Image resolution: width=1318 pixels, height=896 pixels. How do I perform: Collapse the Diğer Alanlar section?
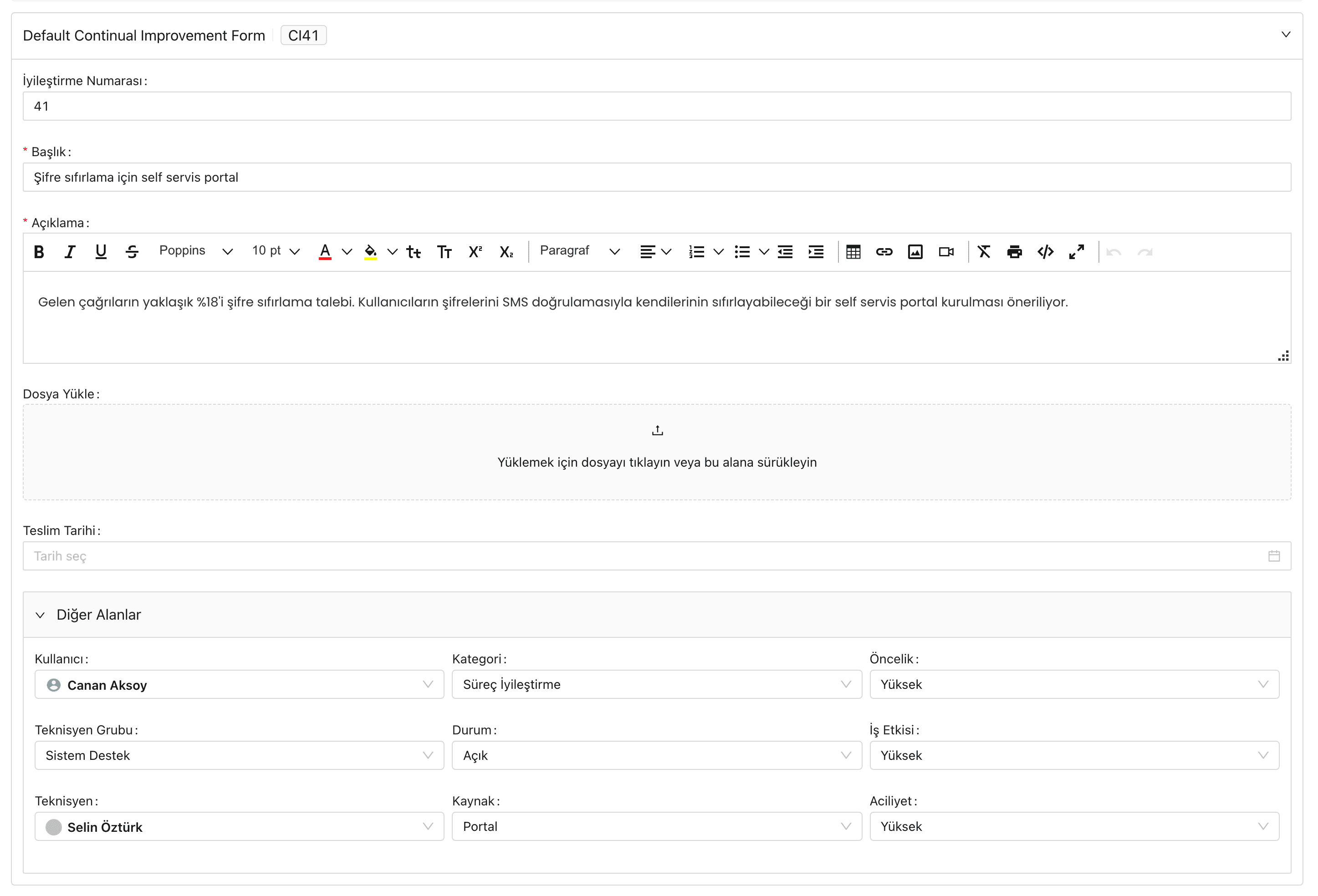click(40, 615)
